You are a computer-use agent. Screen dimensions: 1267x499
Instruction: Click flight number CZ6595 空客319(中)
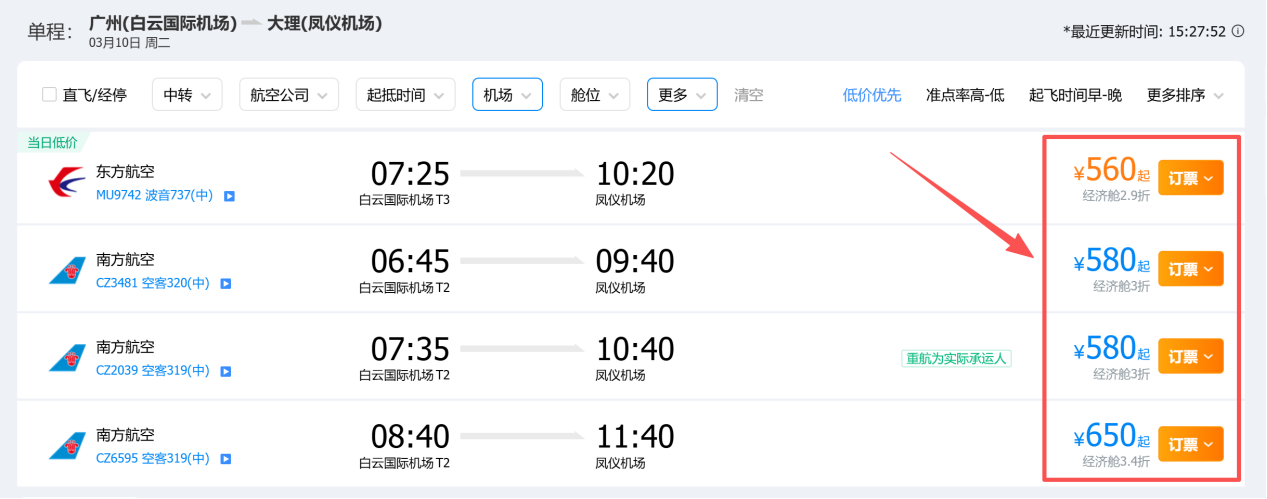coord(153,459)
